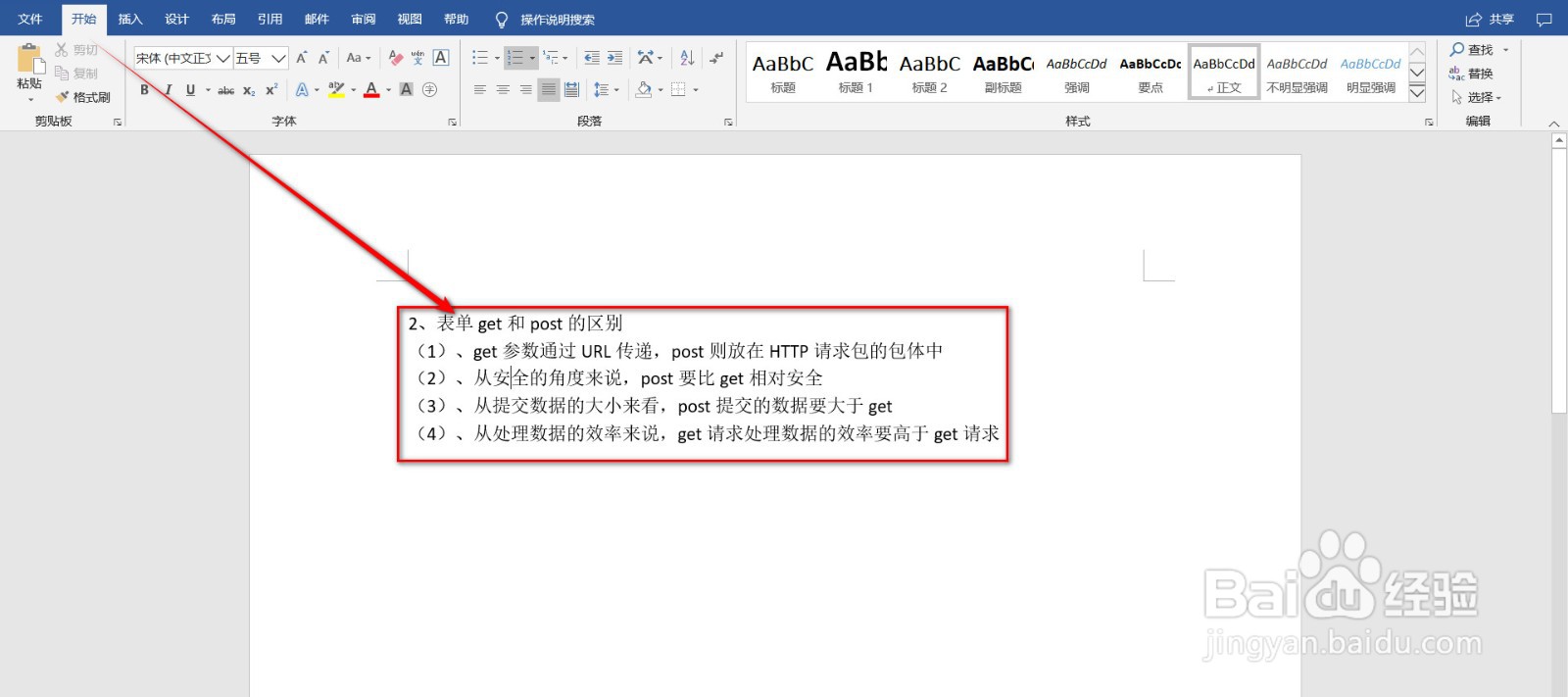The height and width of the screenshot is (697, 1568).
Task: Align text right
Action: [x=525, y=89]
